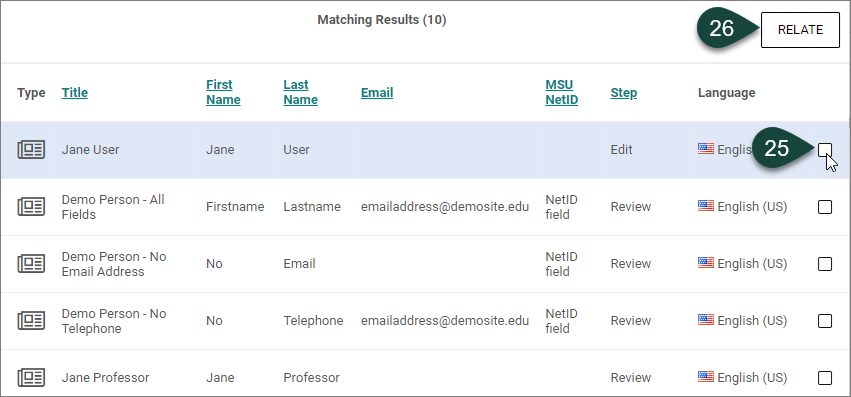Click the content type icon for Jane User
The height and width of the screenshot is (397, 851).
tap(31, 149)
